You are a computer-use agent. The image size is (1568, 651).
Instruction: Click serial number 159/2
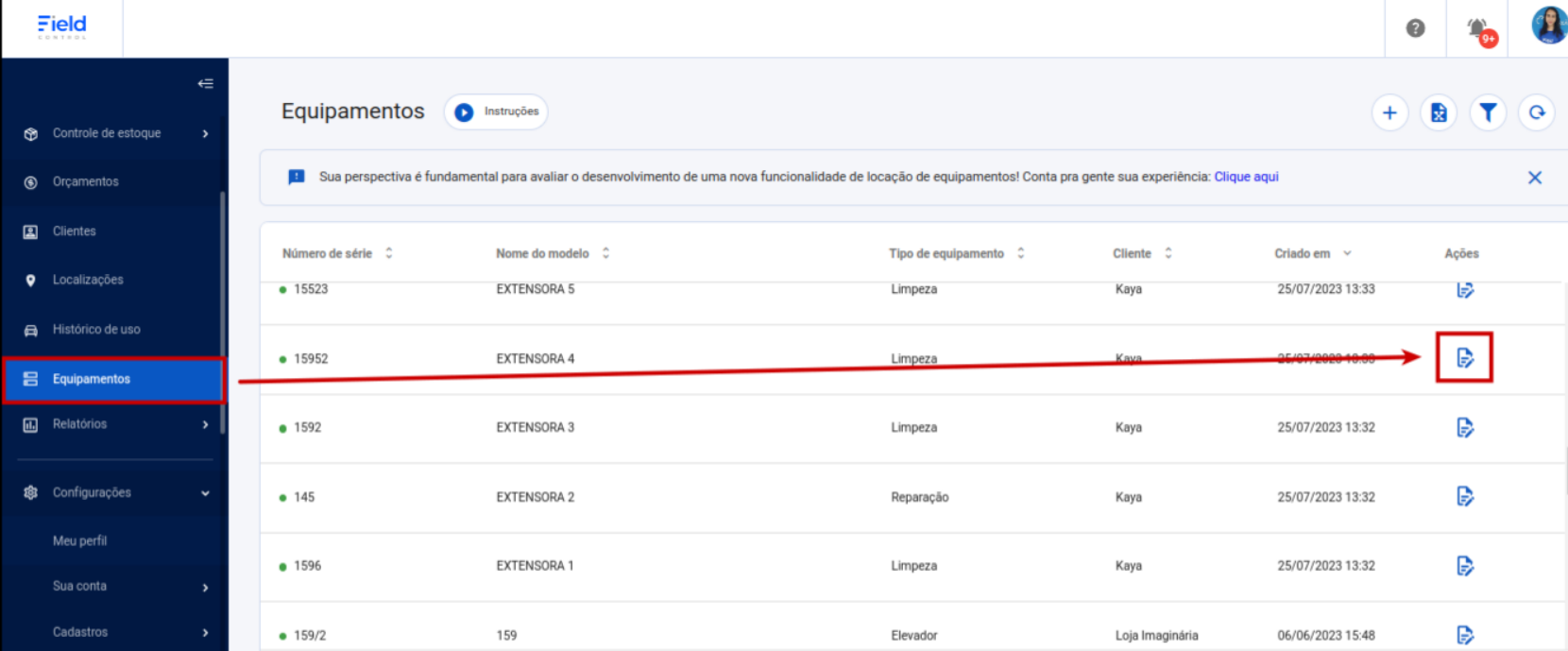pyautogui.click(x=310, y=636)
